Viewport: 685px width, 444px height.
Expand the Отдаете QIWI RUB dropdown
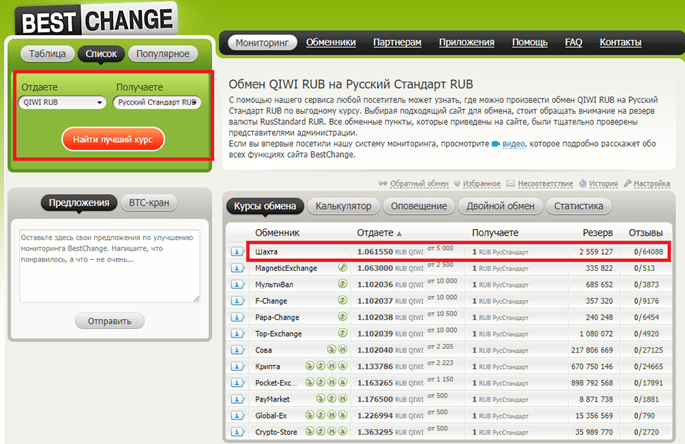(62, 102)
